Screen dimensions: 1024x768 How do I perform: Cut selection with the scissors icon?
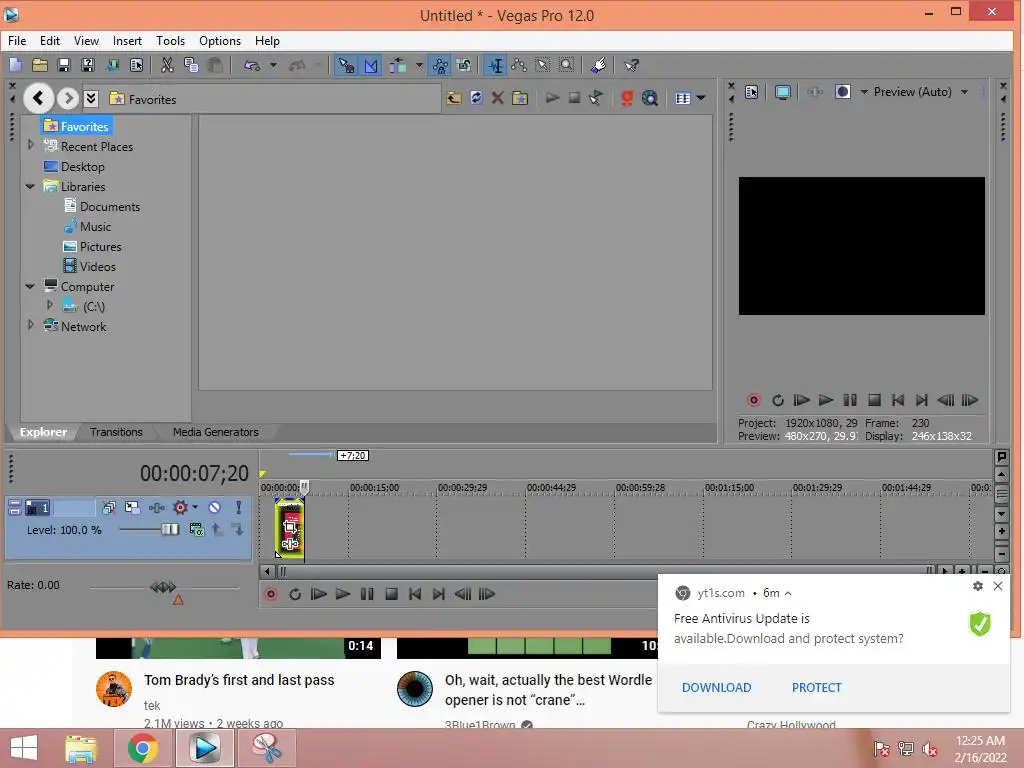coord(167,65)
